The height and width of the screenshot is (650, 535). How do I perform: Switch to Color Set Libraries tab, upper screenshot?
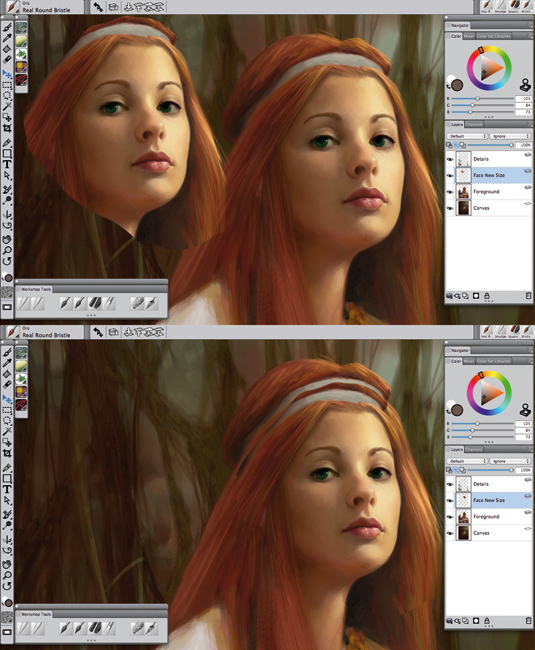pos(494,36)
